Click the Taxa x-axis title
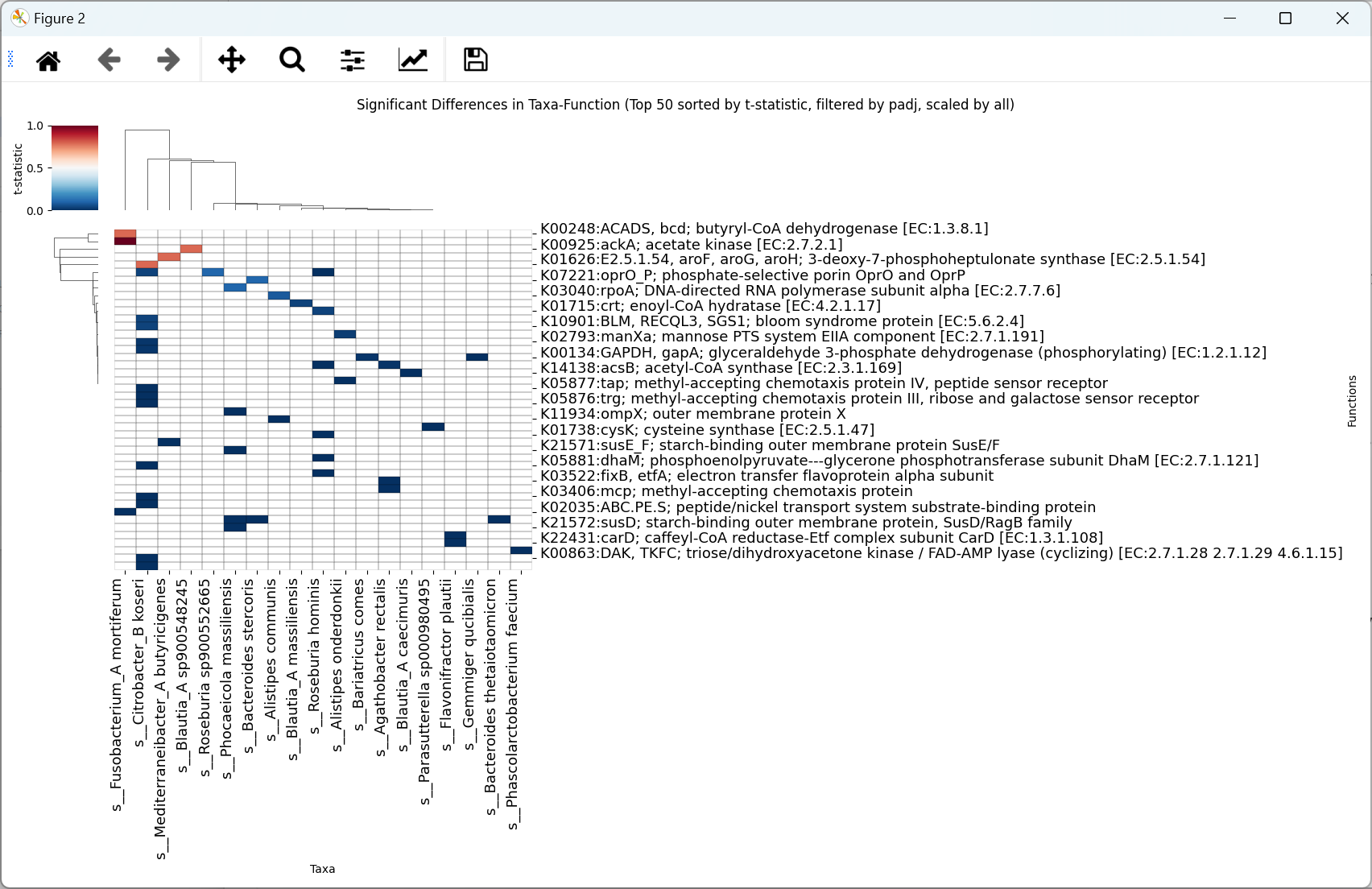The image size is (1372, 889). (x=322, y=869)
